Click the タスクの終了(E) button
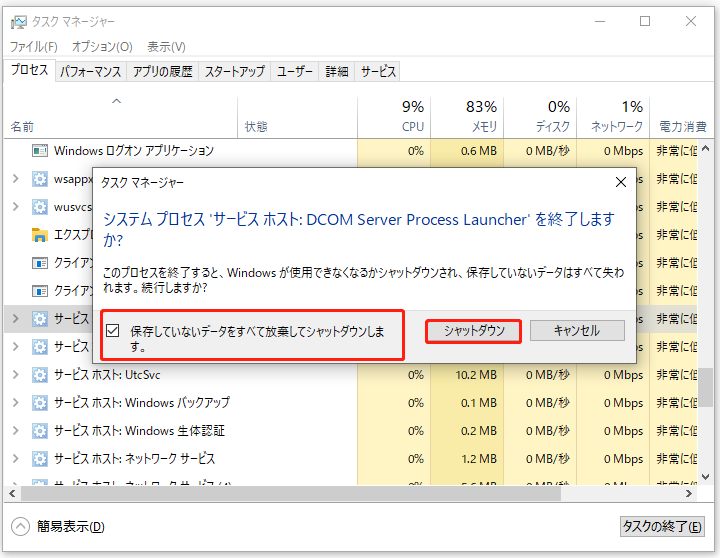 (x=662, y=527)
